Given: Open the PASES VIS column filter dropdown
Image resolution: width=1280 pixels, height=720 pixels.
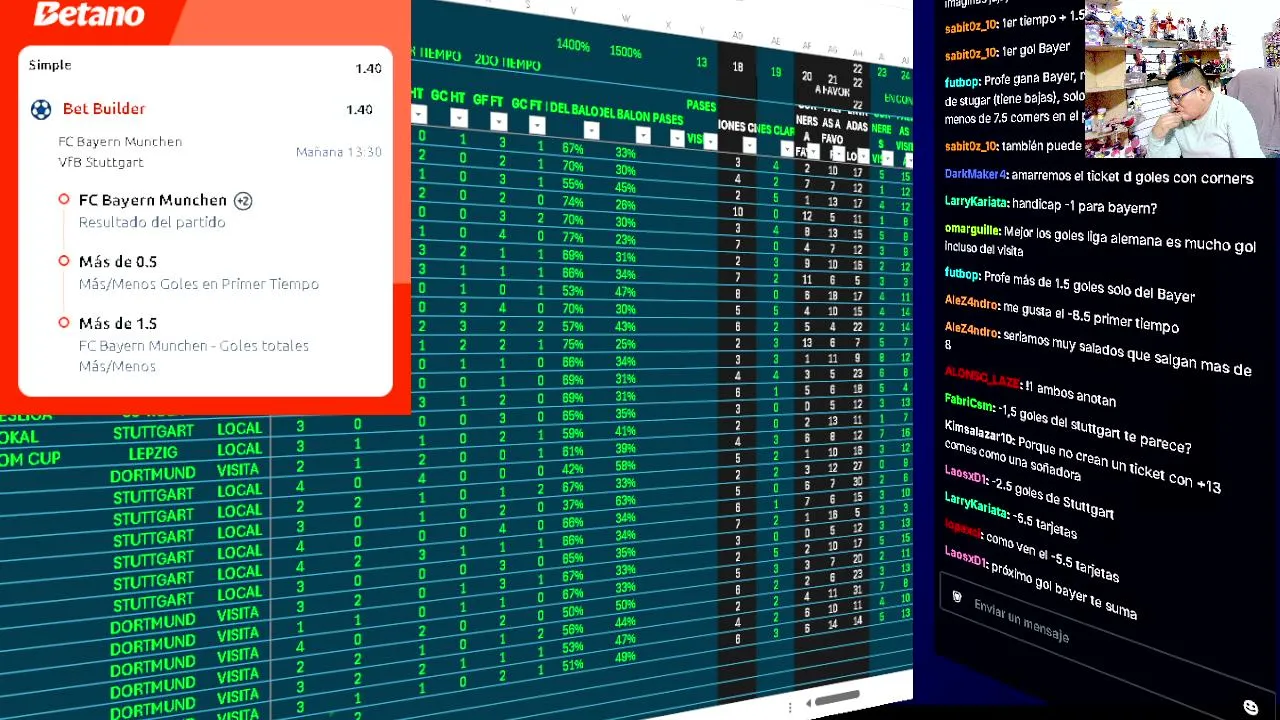Looking at the screenshot, I should [710, 142].
